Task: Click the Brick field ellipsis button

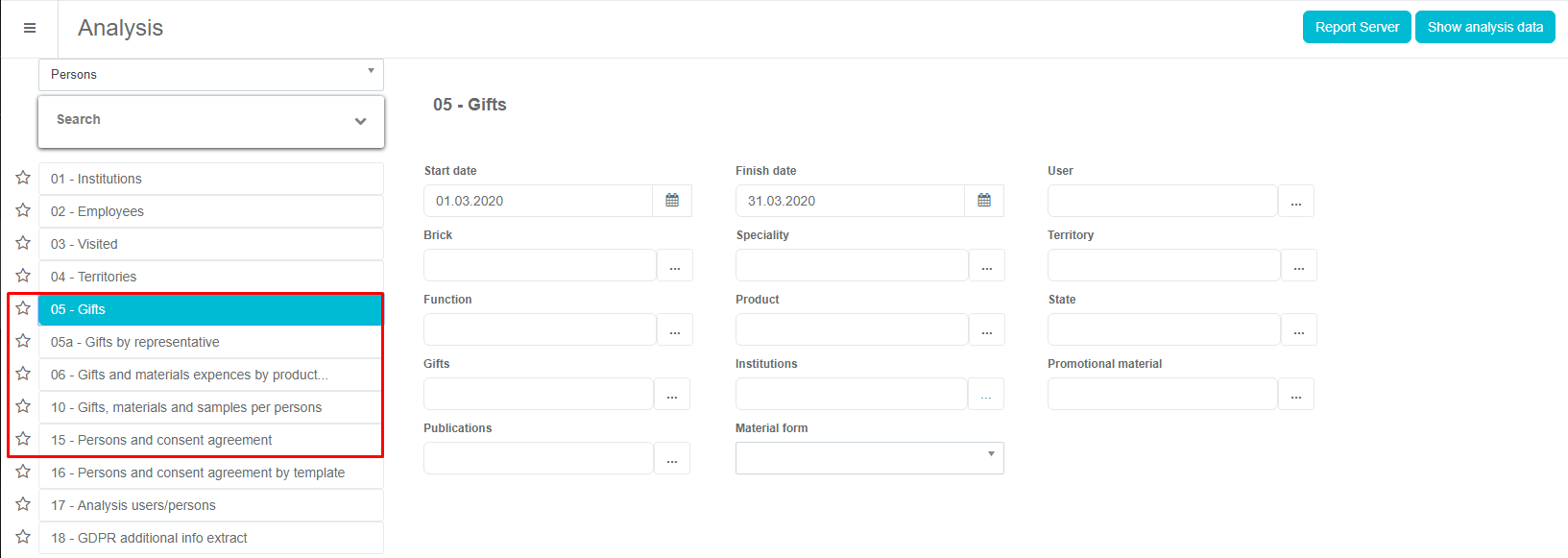Action: click(674, 266)
